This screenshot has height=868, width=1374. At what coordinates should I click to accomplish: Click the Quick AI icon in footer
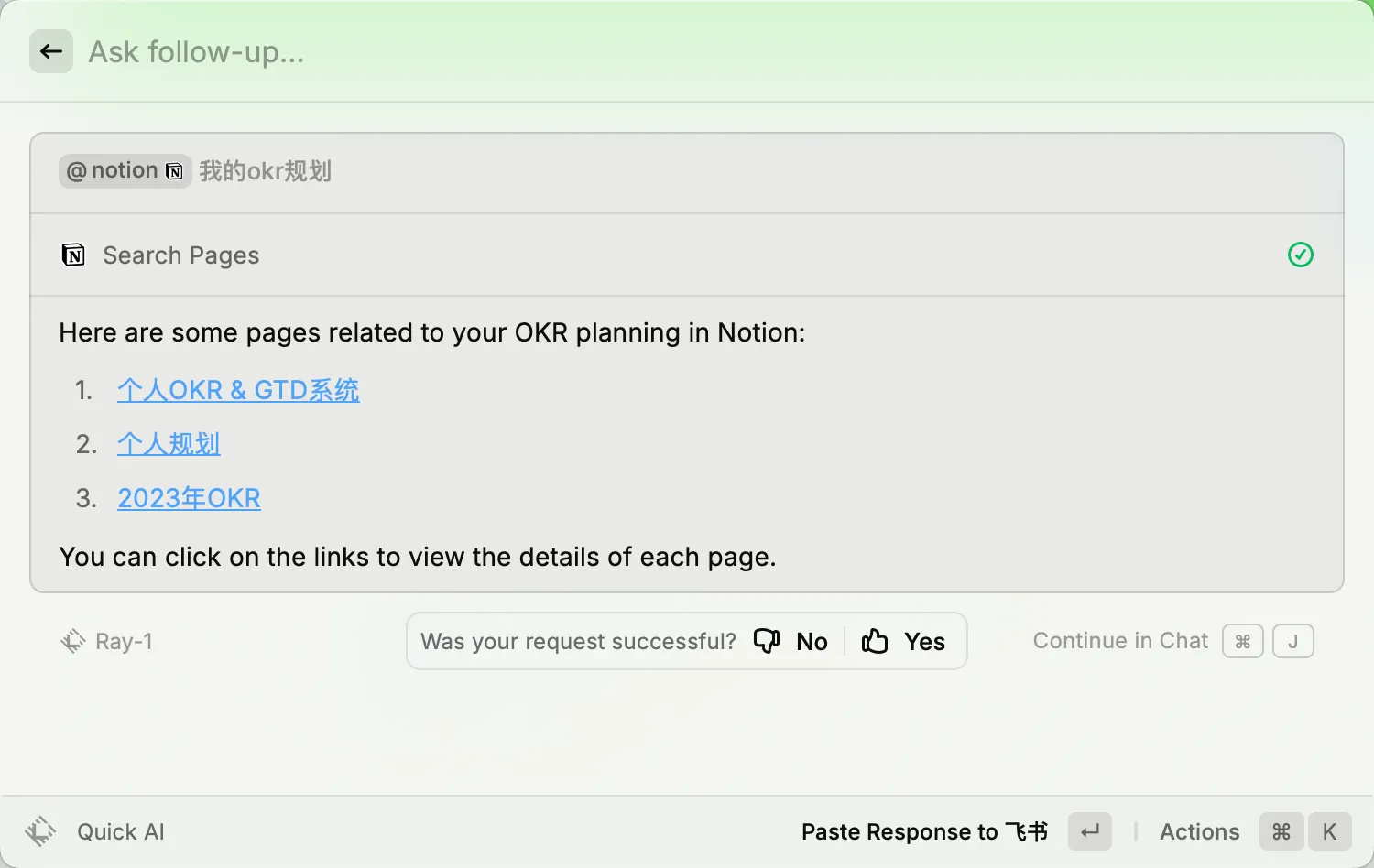coord(40,831)
